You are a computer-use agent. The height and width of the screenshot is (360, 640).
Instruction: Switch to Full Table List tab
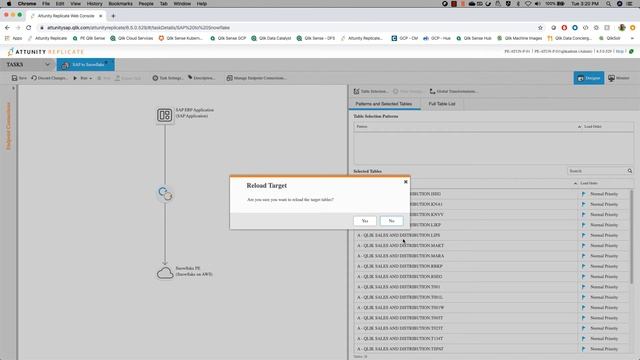tap(442, 104)
